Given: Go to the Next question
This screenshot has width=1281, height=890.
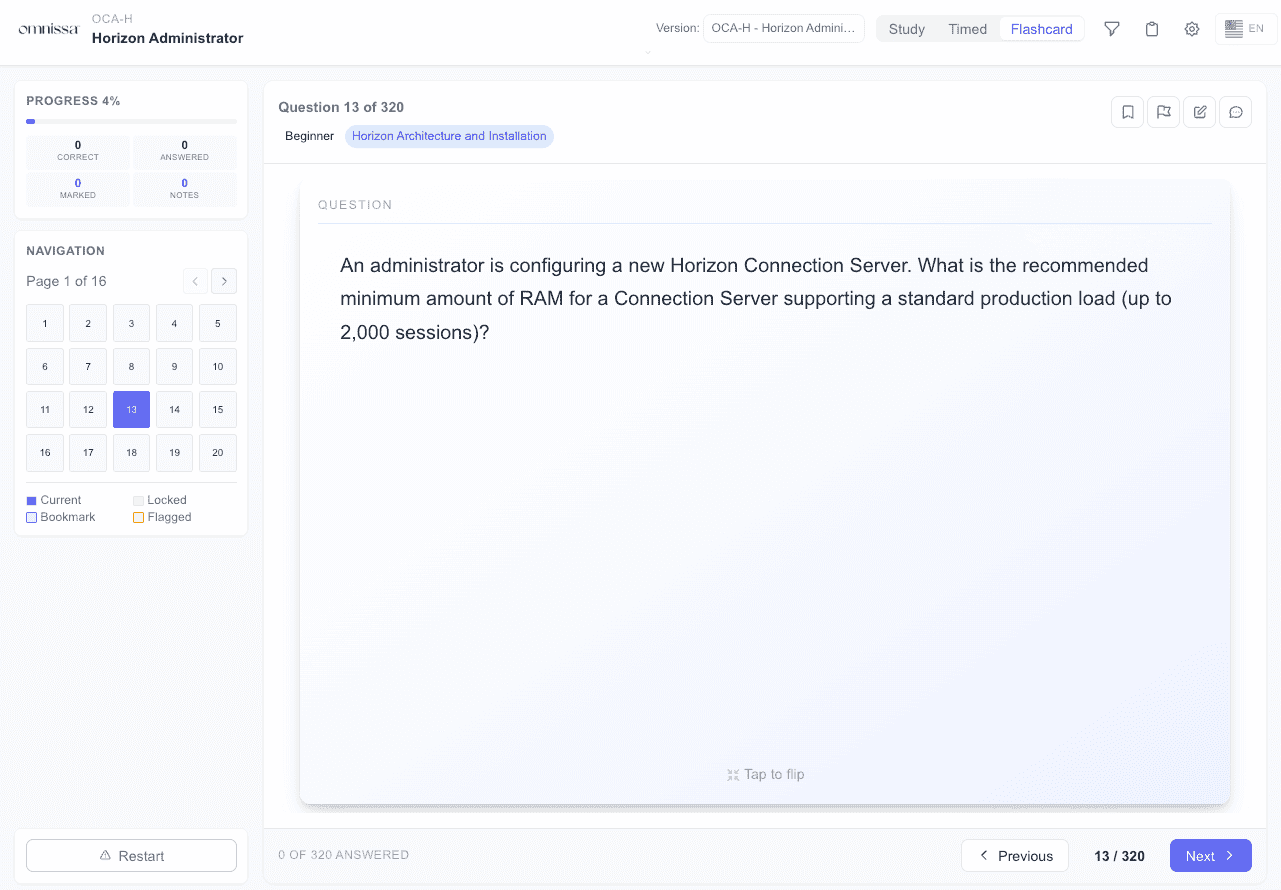Looking at the screenshot, I should click(1211, 856).
